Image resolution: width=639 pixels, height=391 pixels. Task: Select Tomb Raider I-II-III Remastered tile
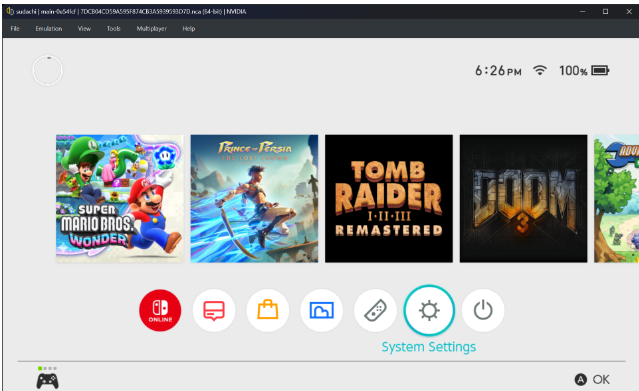[x=389, y=199]
